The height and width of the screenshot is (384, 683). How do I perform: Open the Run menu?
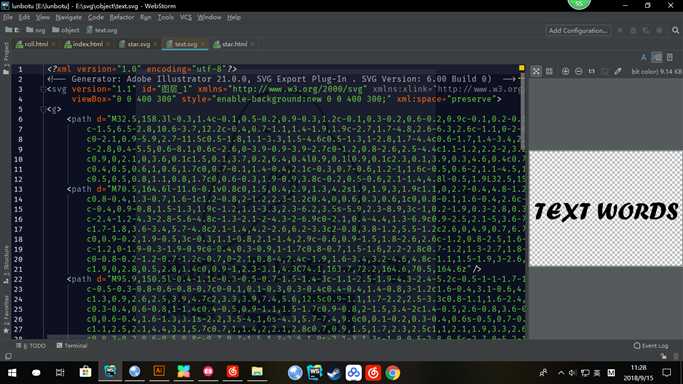coord(145,17)
